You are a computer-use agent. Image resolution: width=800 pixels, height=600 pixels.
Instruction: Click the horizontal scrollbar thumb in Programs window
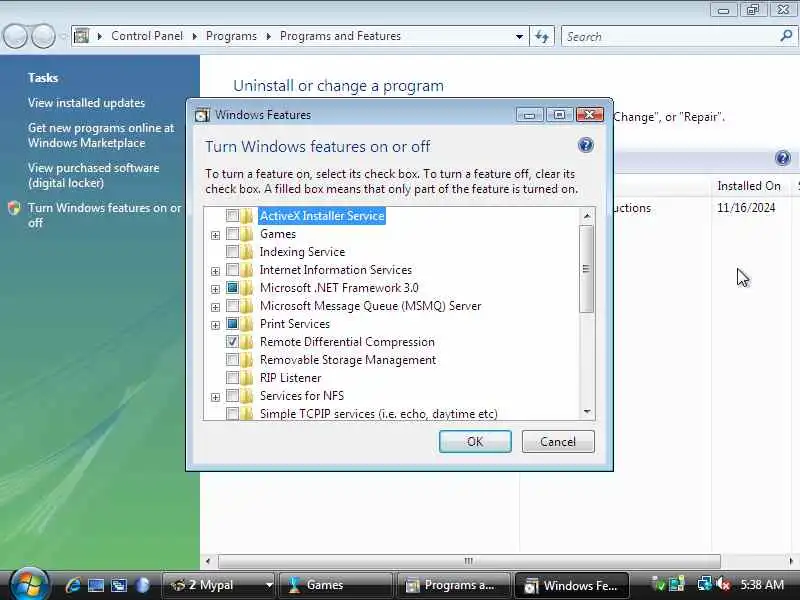(x=469, y=561)
